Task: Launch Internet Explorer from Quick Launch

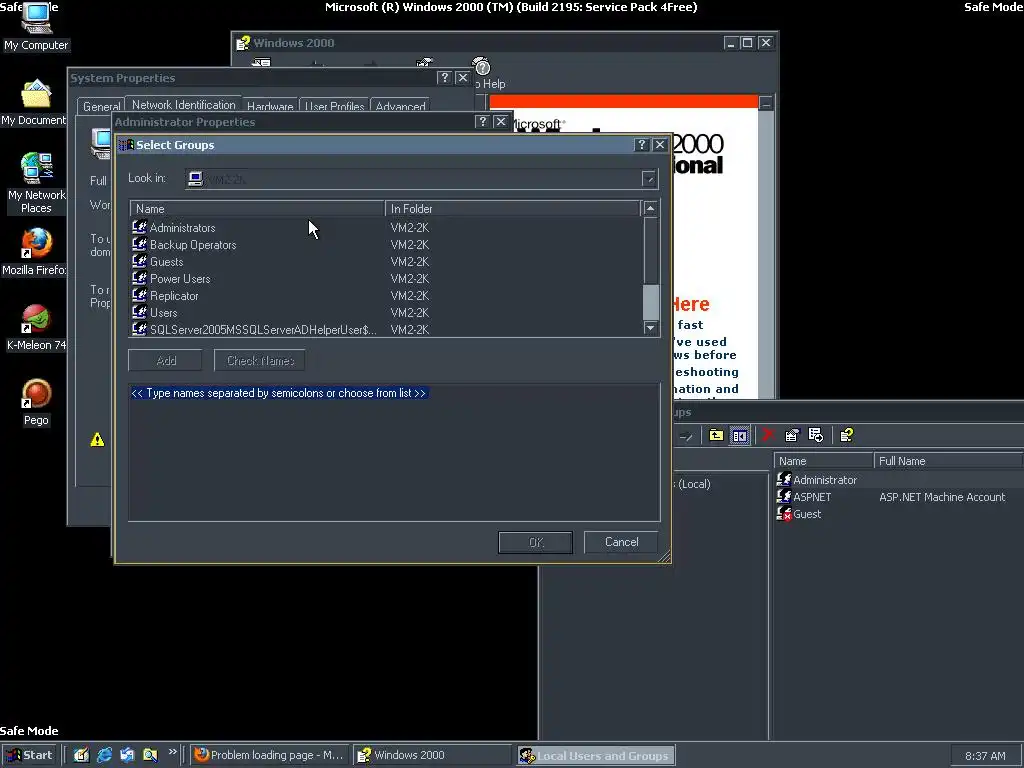Action: pos(104,755)
